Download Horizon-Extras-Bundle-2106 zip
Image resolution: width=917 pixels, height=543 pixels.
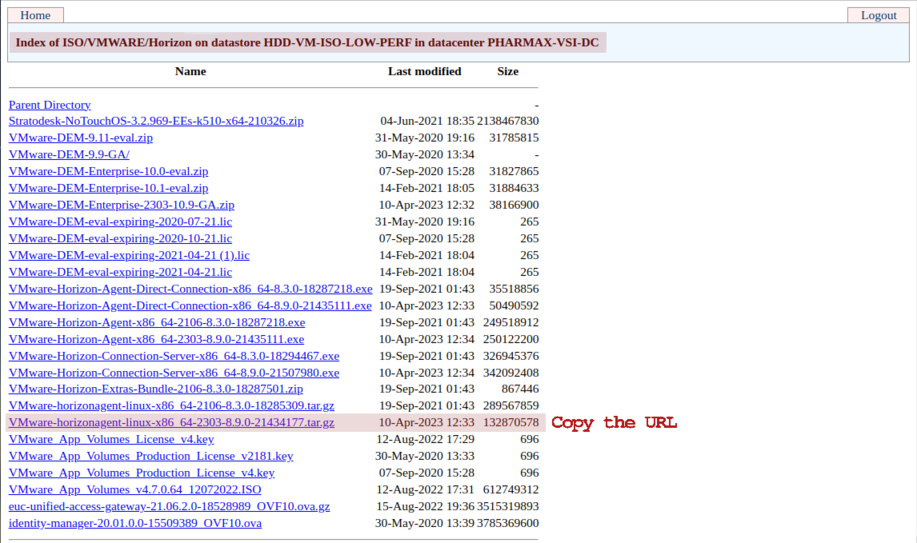(x=156, y=389)
